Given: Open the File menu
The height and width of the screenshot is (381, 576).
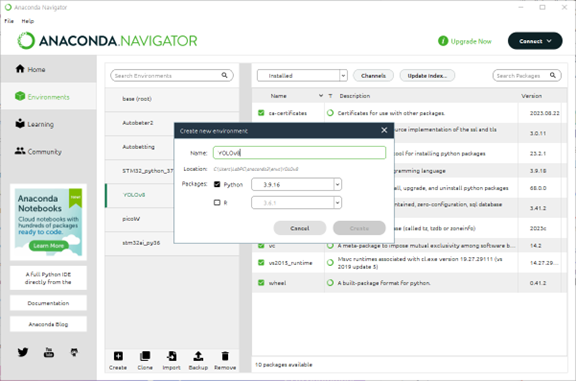Looking at the screenshot, I should click(x=9, y=21).
